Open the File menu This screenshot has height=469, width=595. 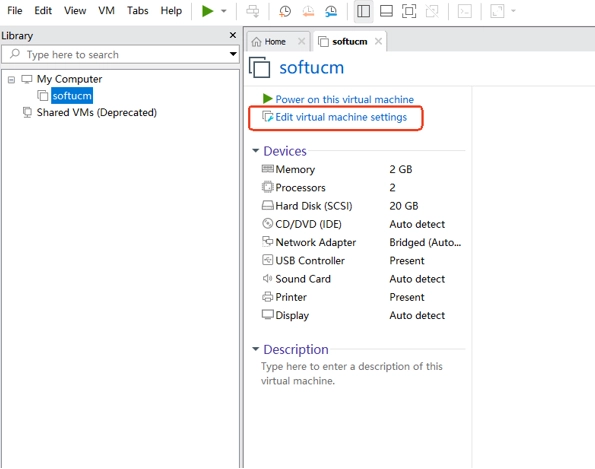(15, 11)
